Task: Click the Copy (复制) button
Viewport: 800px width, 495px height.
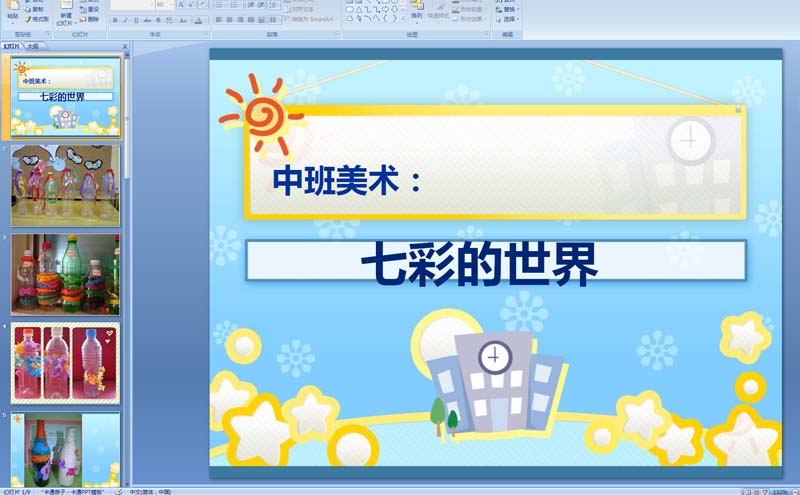Action: pos(34,9)
